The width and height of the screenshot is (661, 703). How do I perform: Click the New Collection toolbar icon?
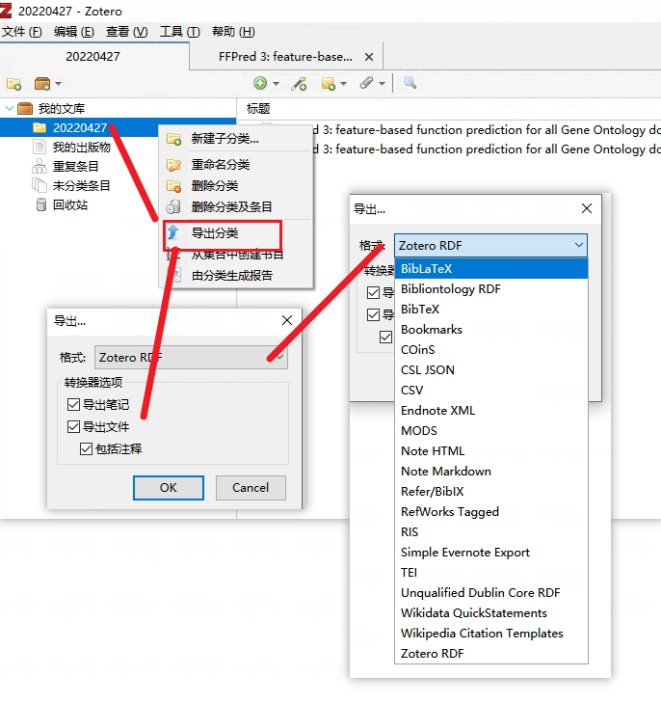(13, 83)
